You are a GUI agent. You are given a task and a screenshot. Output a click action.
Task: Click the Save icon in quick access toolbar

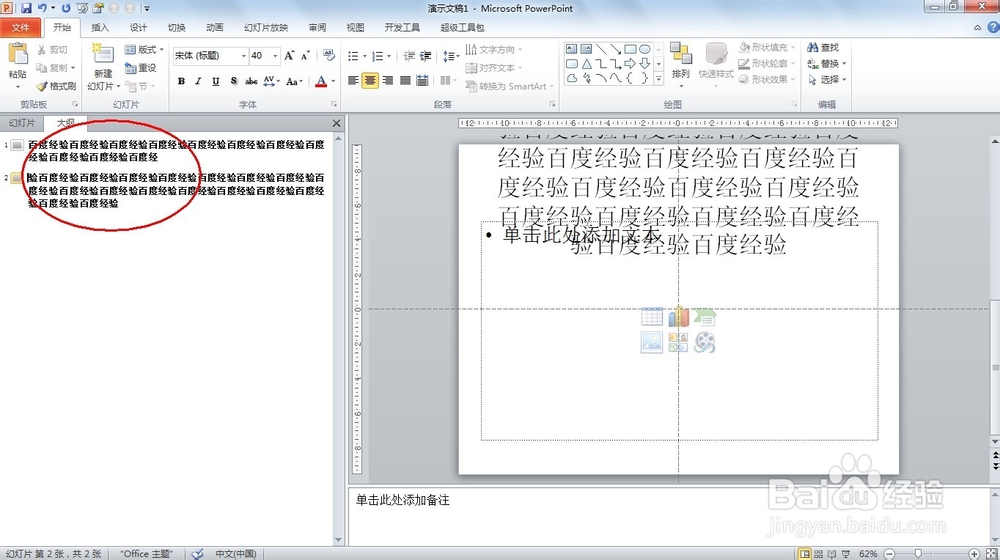pyautogui.click(x=26, y=8)
